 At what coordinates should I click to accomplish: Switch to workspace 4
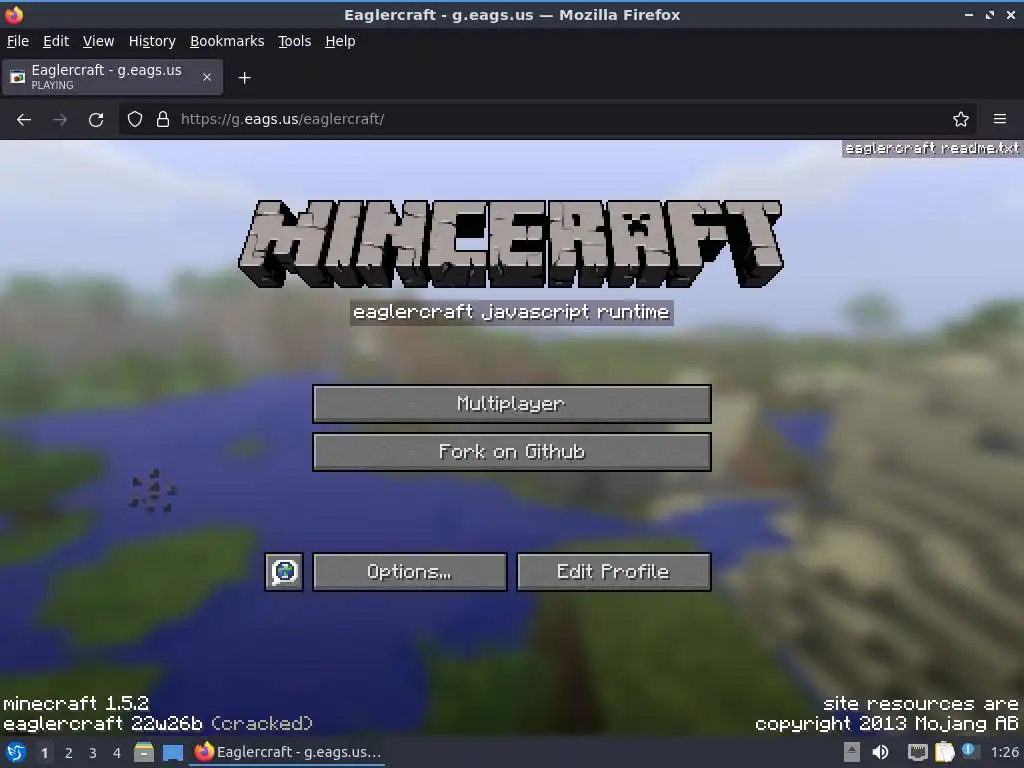pyautogui.click(x=117, y=753)
